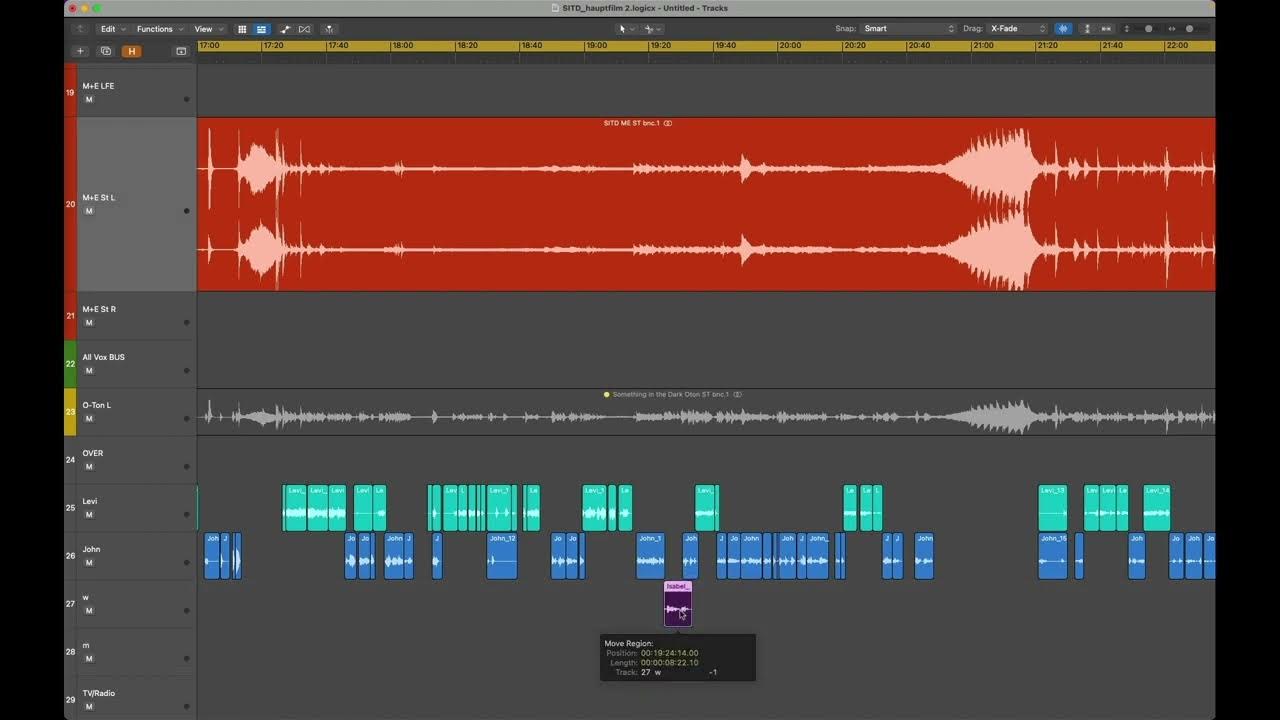Viewport: 1280px width, 720px height.
Task: Click the loop icon next to SITD ME ST bnc.1
Action: point(668,123)
